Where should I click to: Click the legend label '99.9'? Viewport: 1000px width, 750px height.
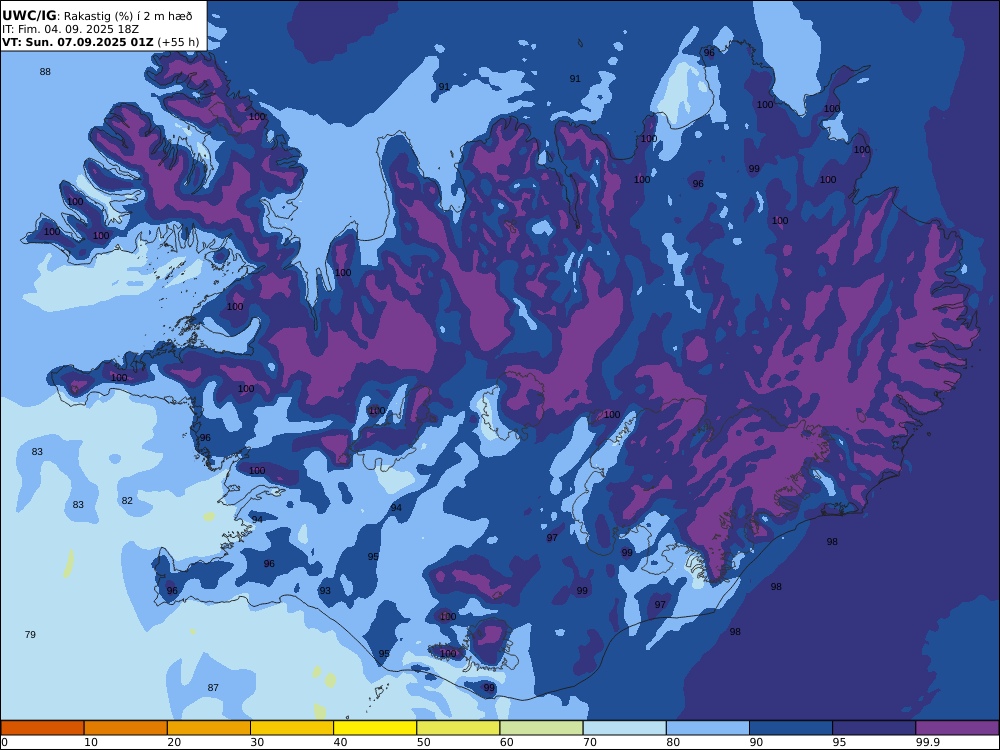point(926,742)
